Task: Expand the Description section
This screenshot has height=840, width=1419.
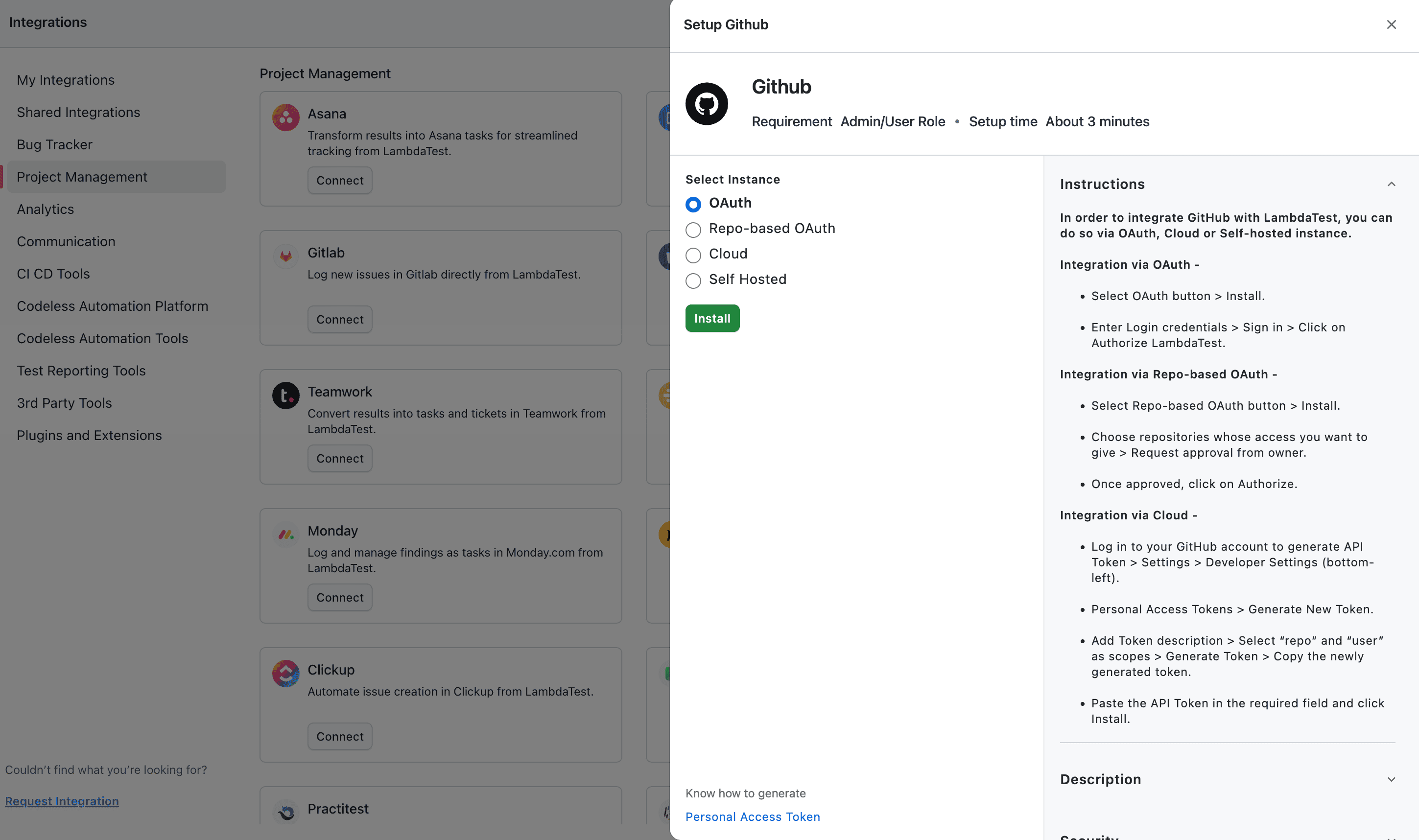Action: pyautogui.click(x=1391, y=779)
